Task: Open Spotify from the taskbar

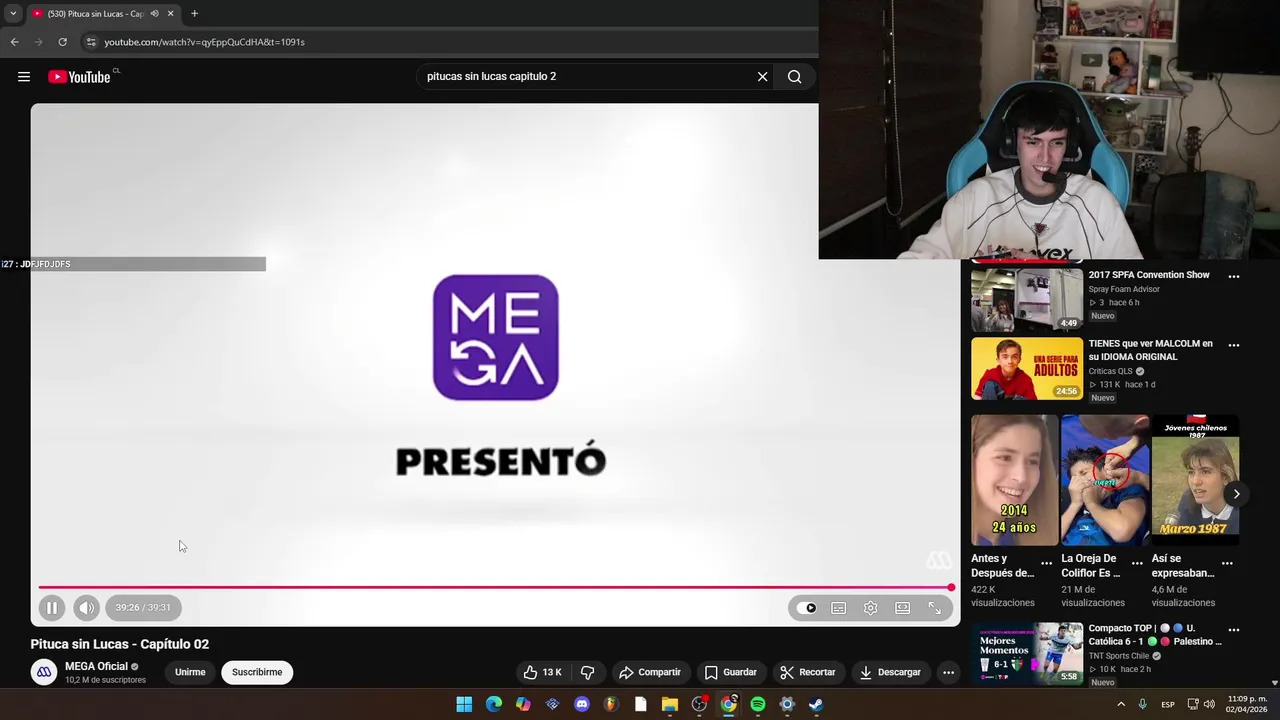Action: click(758, 704)
